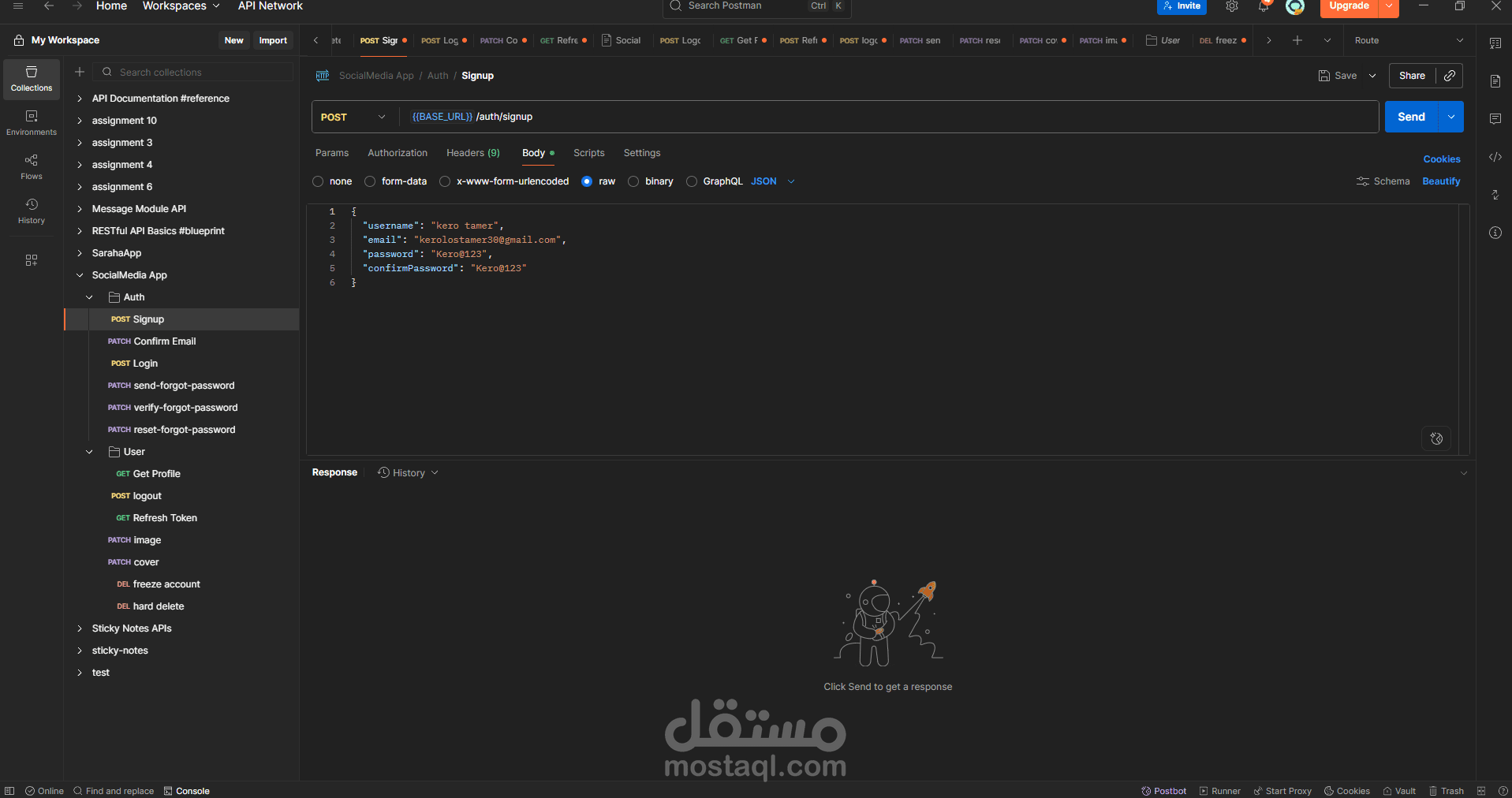Open the JSON format dropdown
This screenshot has width=1512, height=798.
[773, 181]
